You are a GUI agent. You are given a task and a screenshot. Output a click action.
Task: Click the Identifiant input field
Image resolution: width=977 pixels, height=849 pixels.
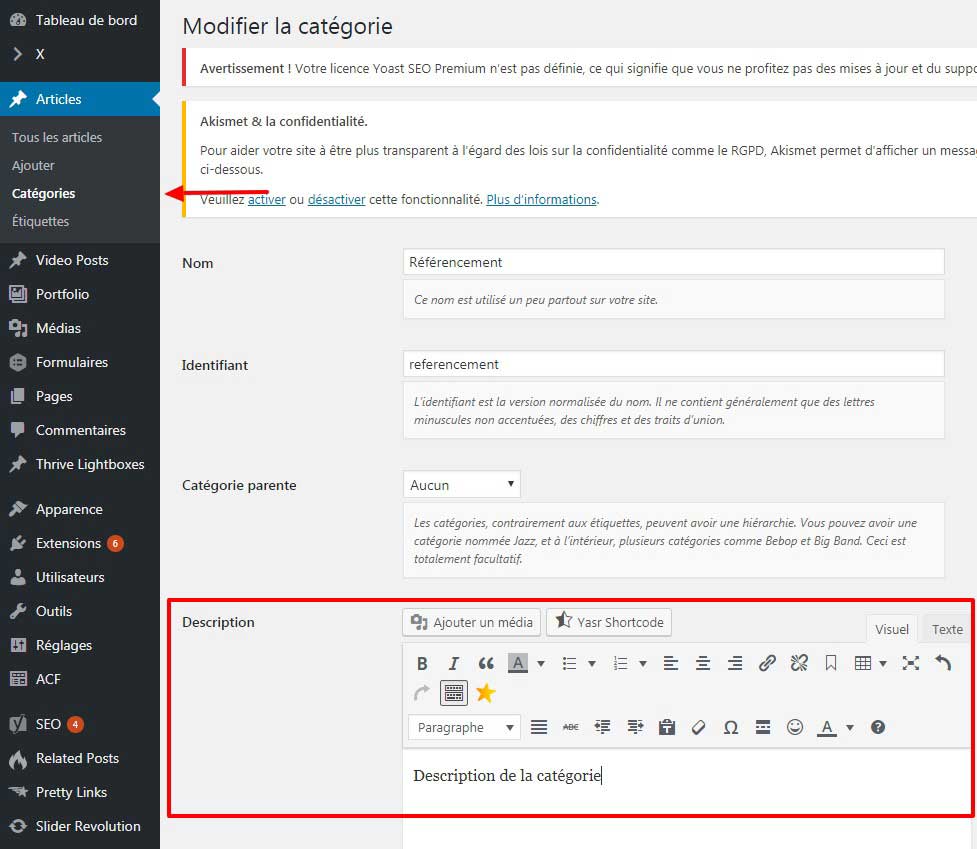pos(674,364)
